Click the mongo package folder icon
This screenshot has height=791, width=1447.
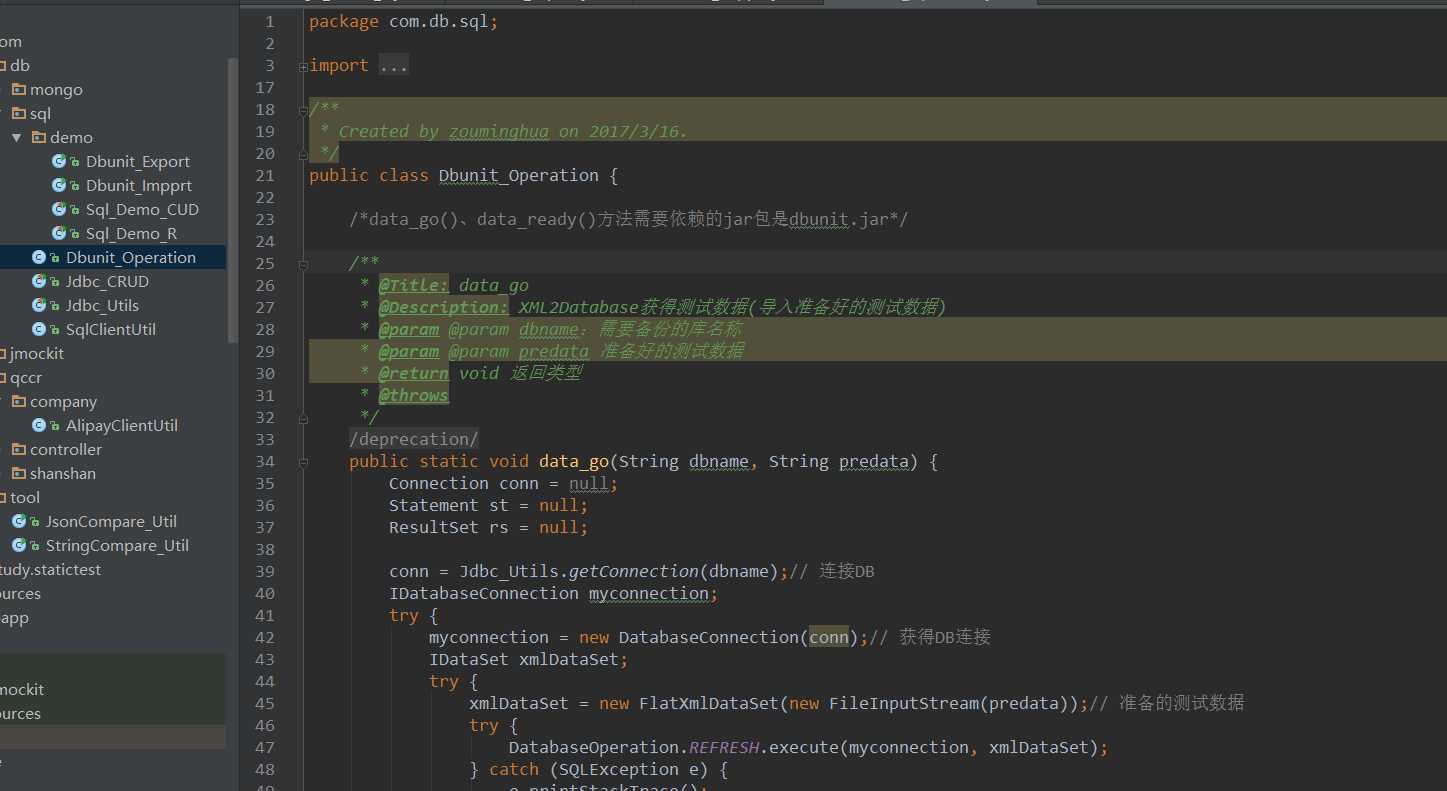click(x=19, y=89)
